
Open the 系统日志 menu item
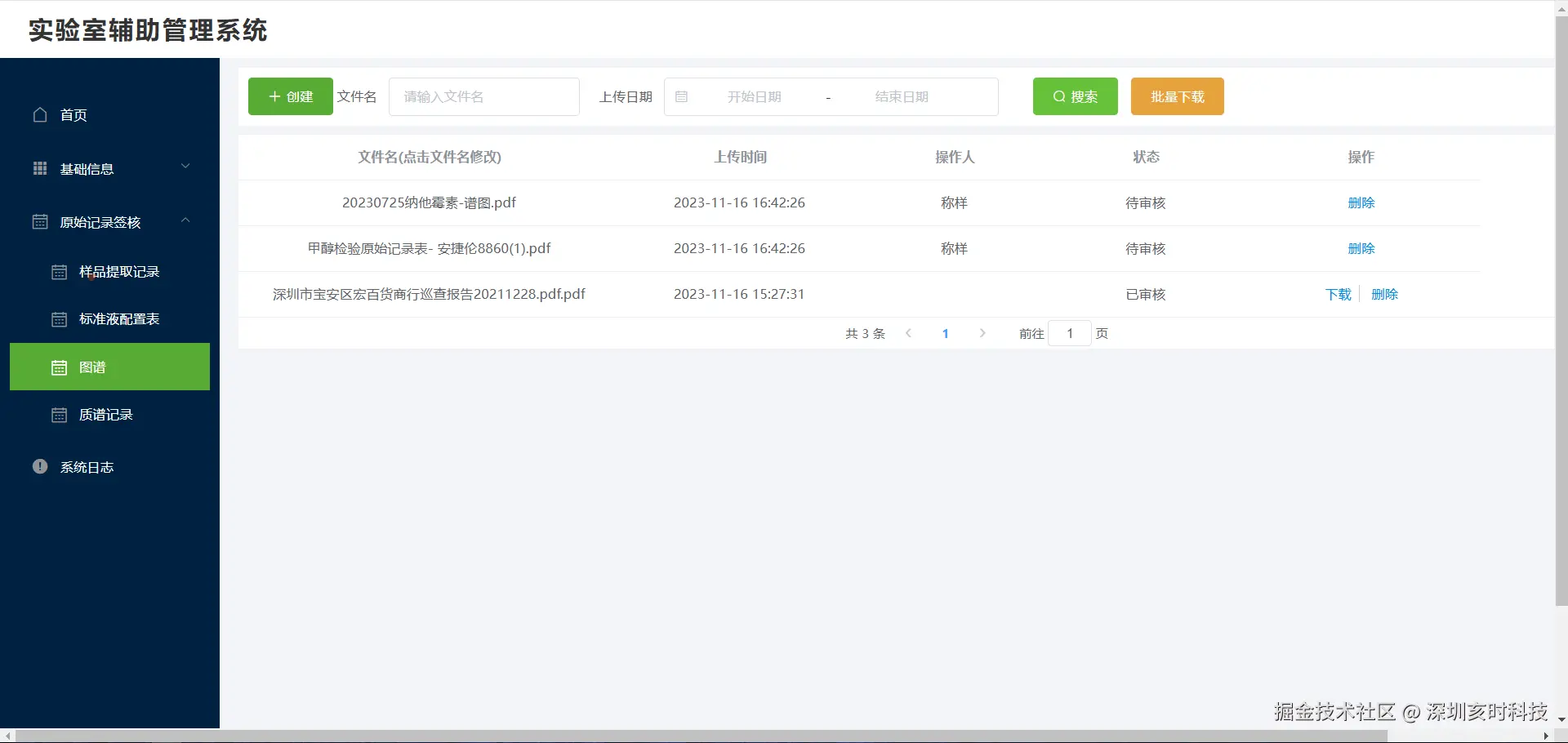(x=109, y=467)
